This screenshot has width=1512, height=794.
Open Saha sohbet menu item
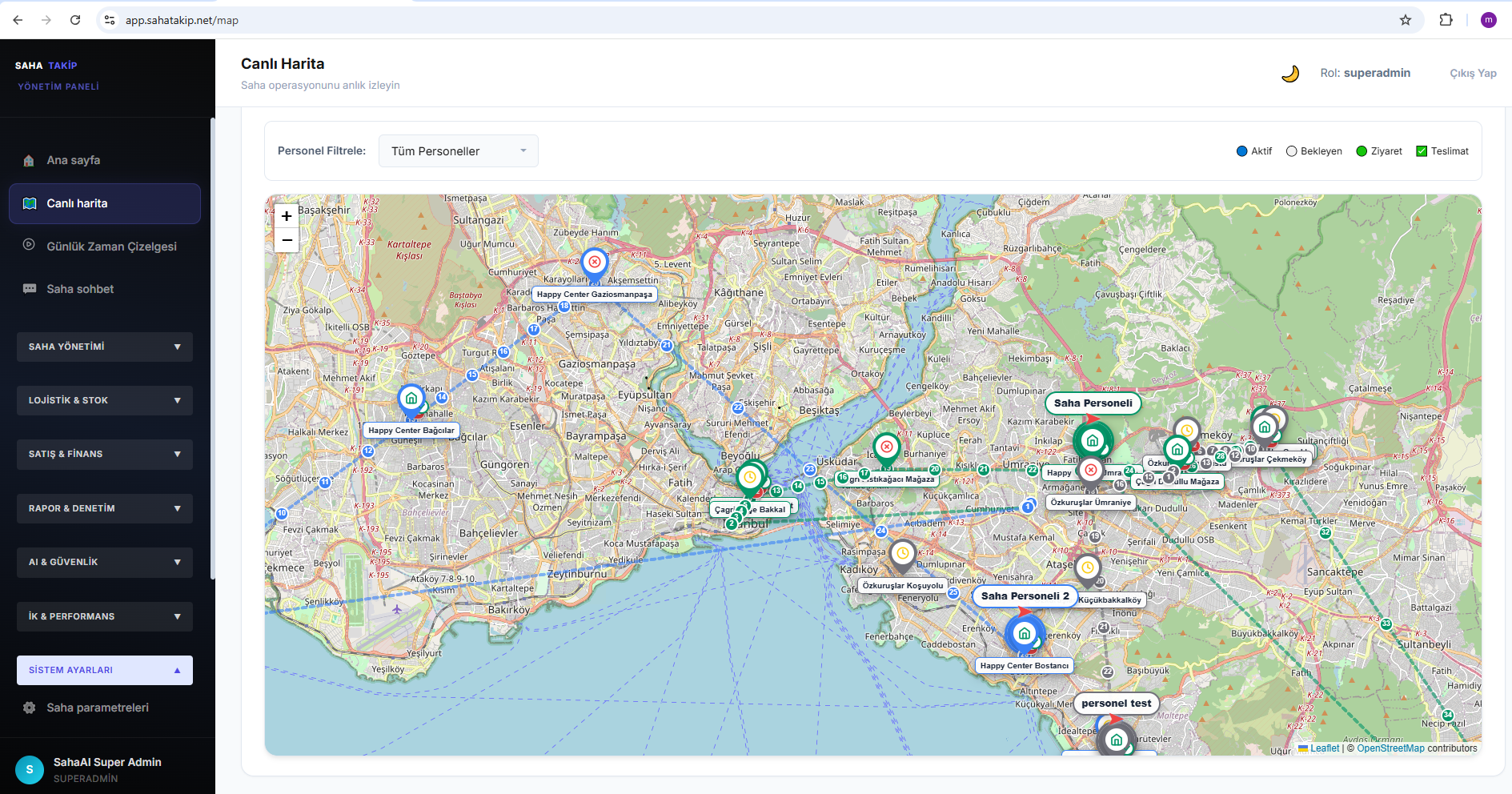105,289
